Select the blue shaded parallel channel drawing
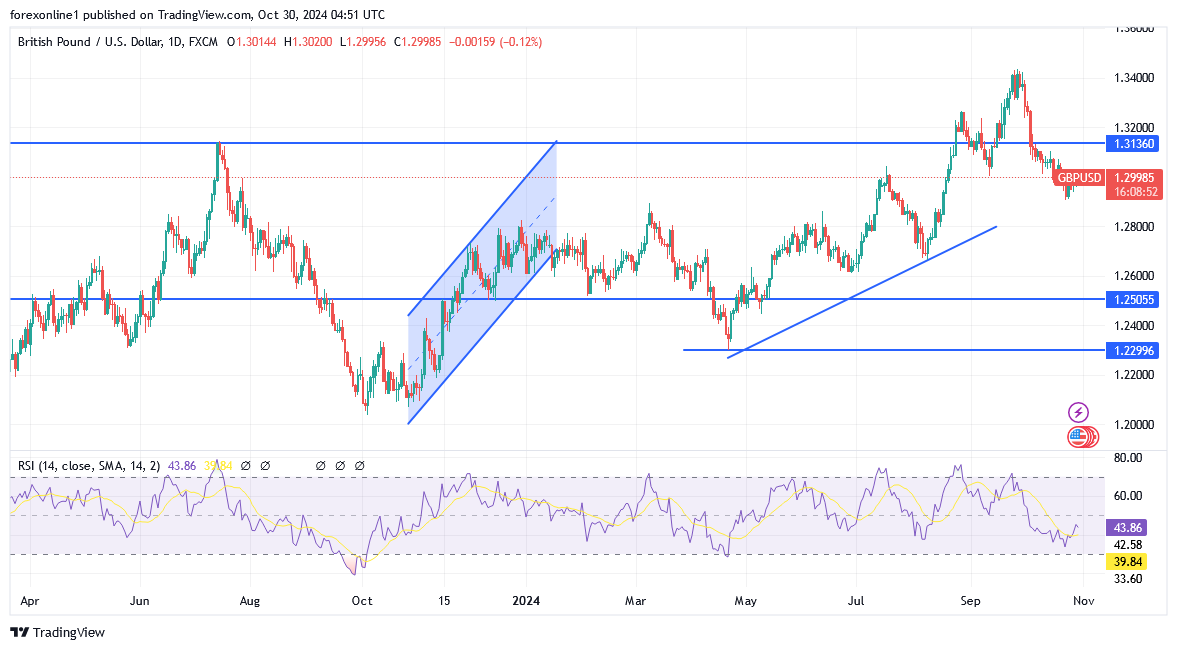 tap(482, 282)
